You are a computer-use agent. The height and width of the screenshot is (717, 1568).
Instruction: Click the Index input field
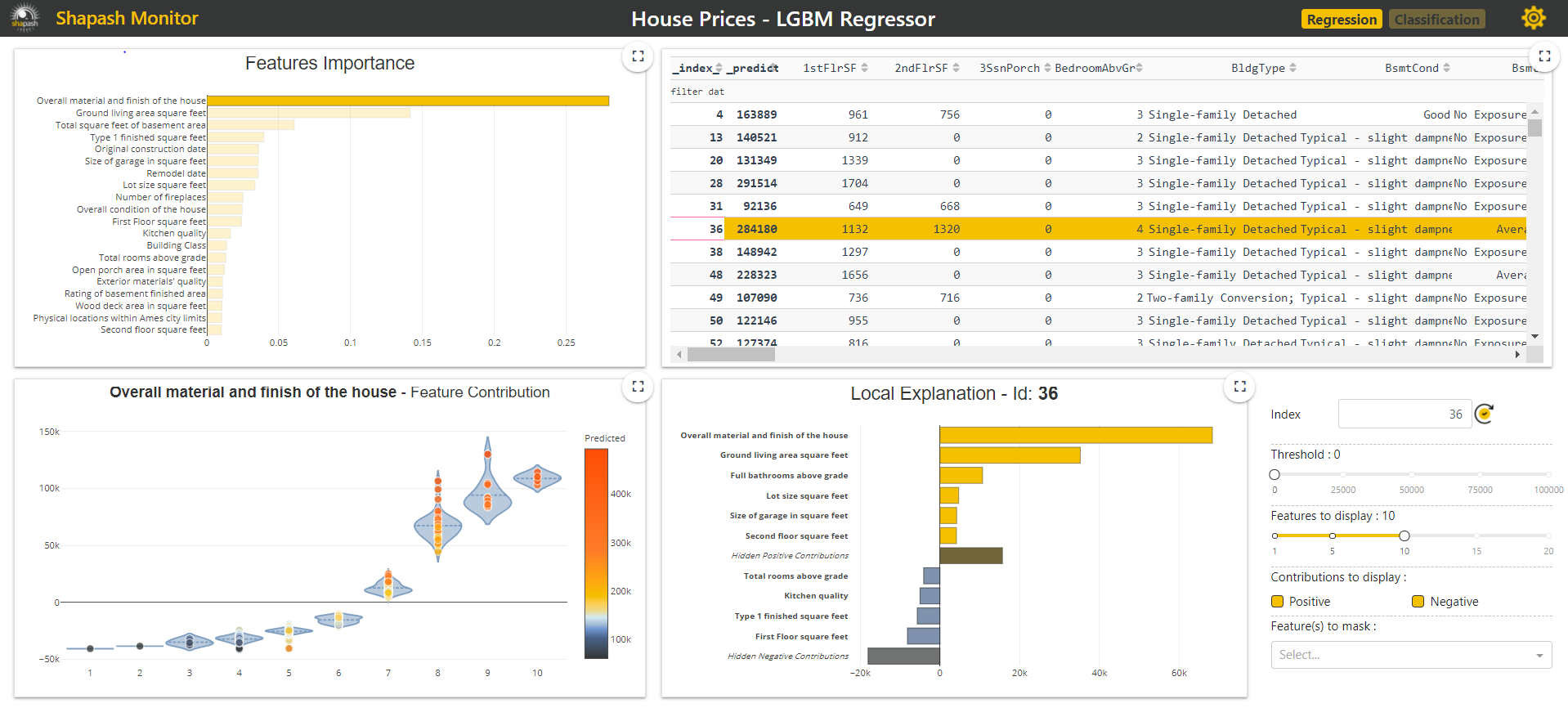[1404, 415]
